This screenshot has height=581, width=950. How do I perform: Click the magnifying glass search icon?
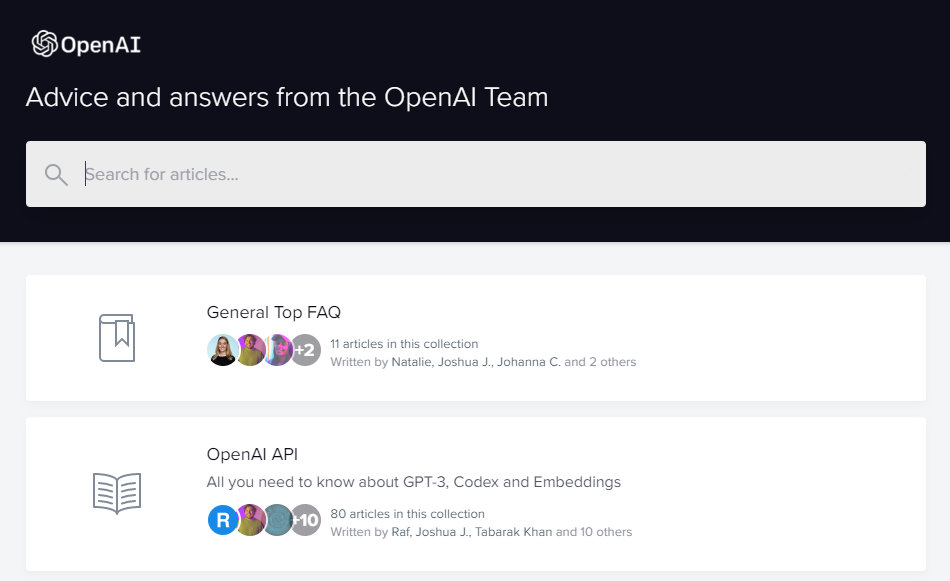tap(56, 175)
